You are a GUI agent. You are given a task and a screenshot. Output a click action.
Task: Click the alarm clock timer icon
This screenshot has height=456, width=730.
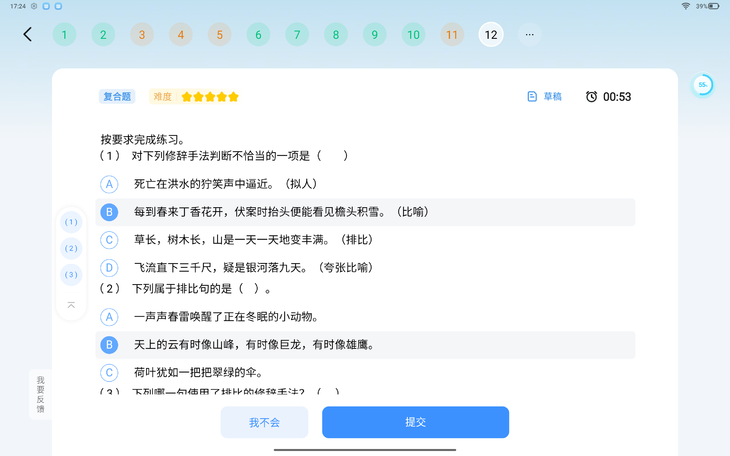click(x=591, y=97)
